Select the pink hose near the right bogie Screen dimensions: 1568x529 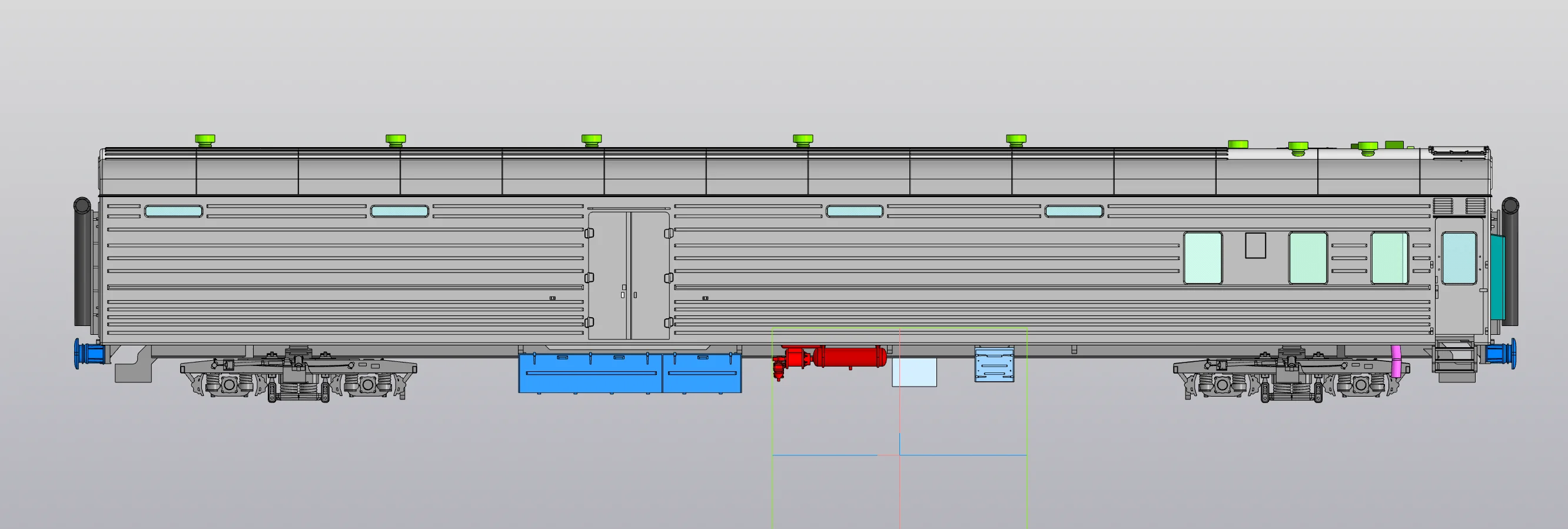point(1397,361)
